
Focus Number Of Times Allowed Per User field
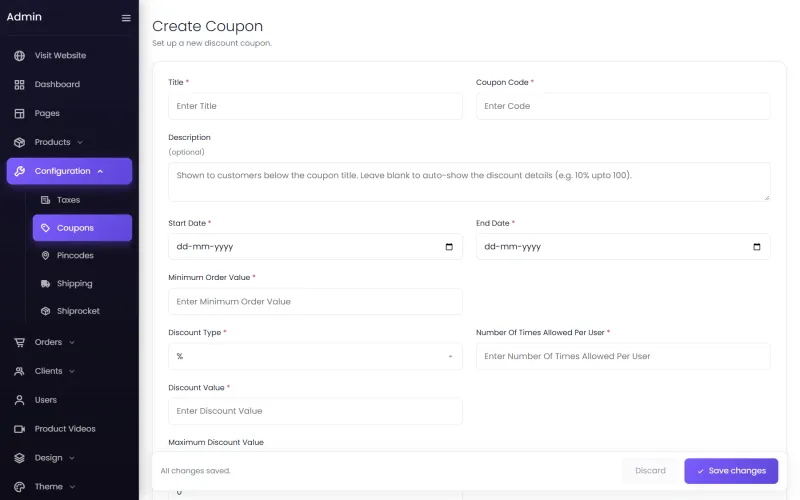pyautogui.click(x=623, y=356)
